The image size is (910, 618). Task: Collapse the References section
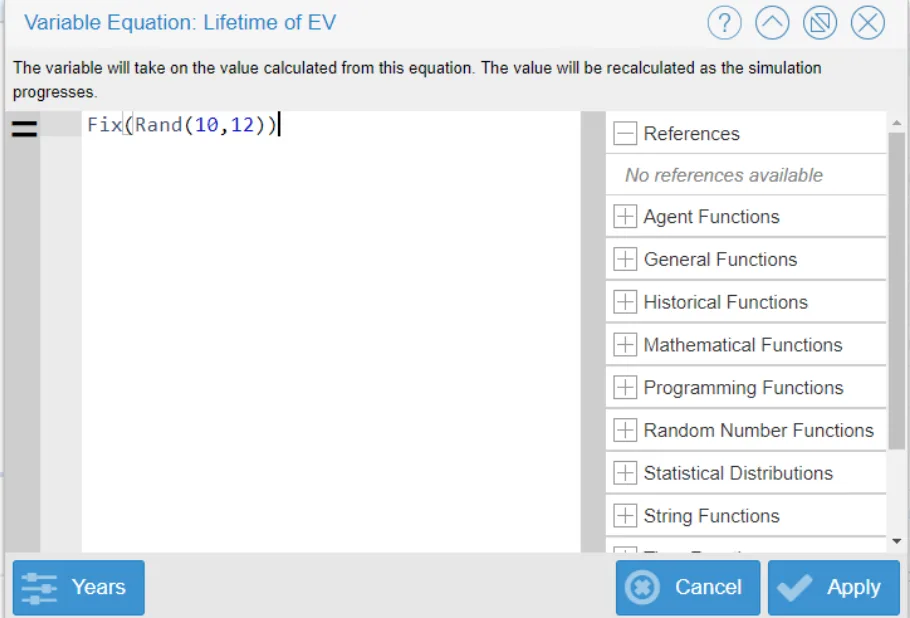pyautogui.click(x=625, y=133)
